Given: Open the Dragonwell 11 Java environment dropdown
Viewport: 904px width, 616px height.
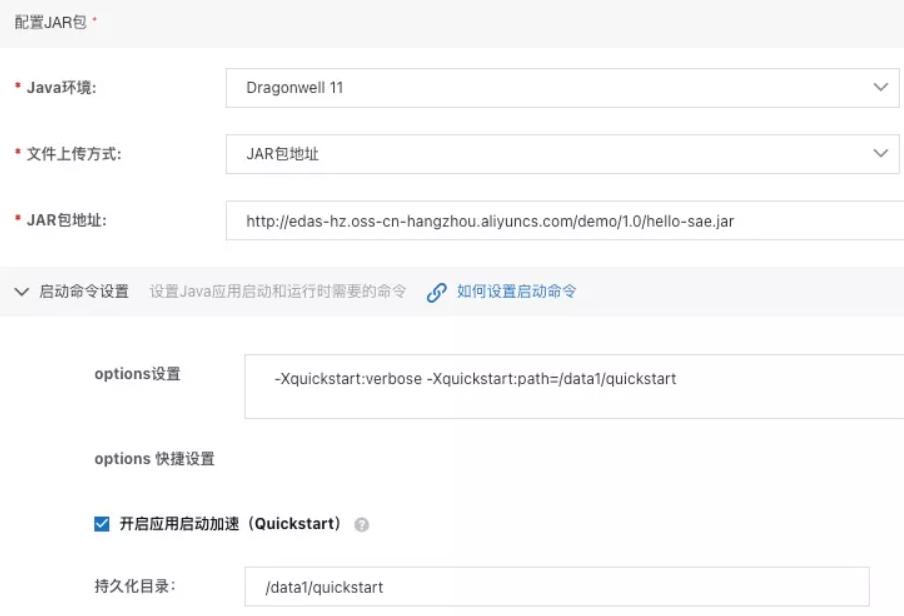Looking at the screenshot, I should [560, 87].
